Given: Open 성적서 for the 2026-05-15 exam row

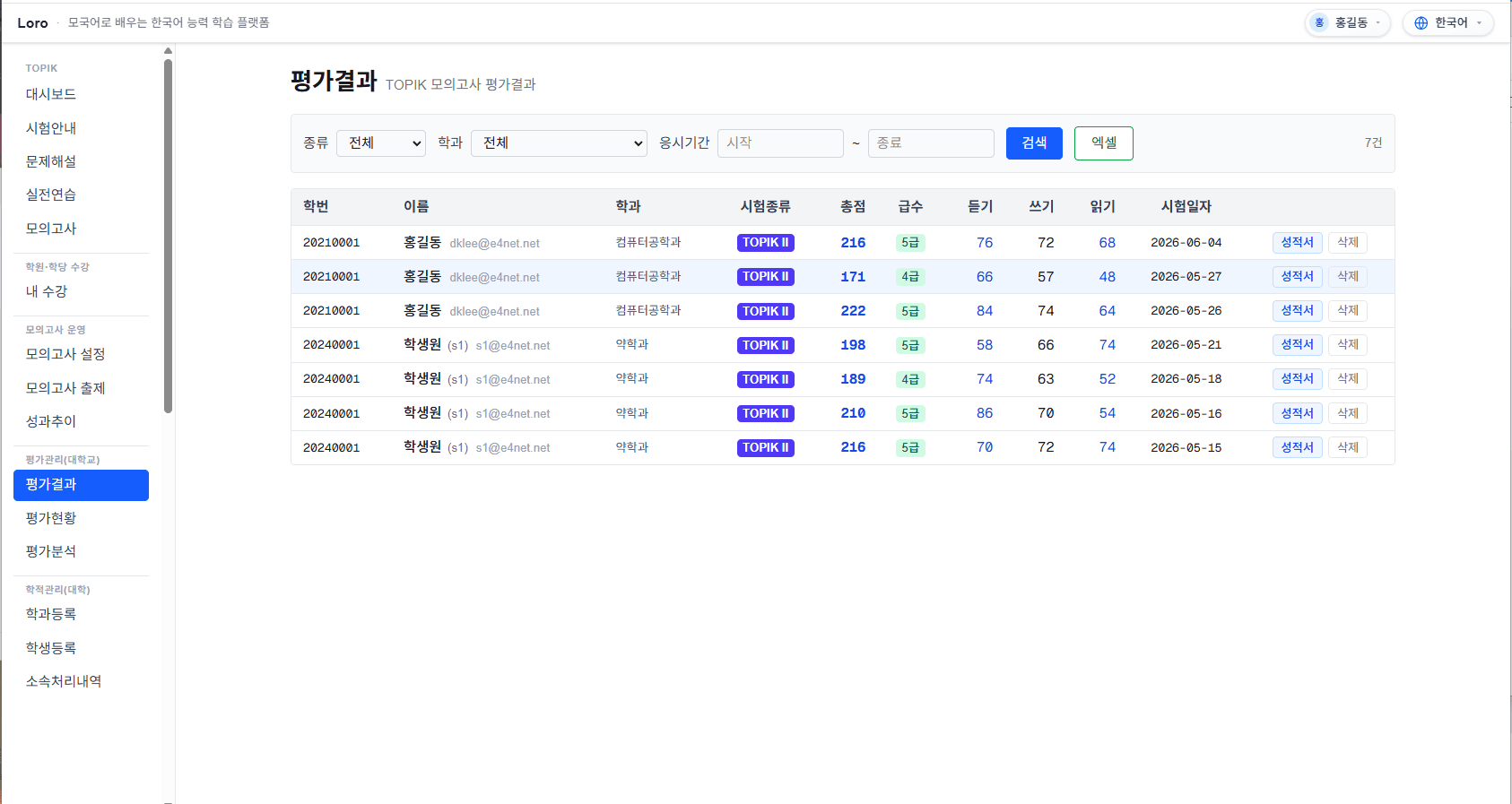Looking at the screenshot, I should click(x=1297, y=447).
